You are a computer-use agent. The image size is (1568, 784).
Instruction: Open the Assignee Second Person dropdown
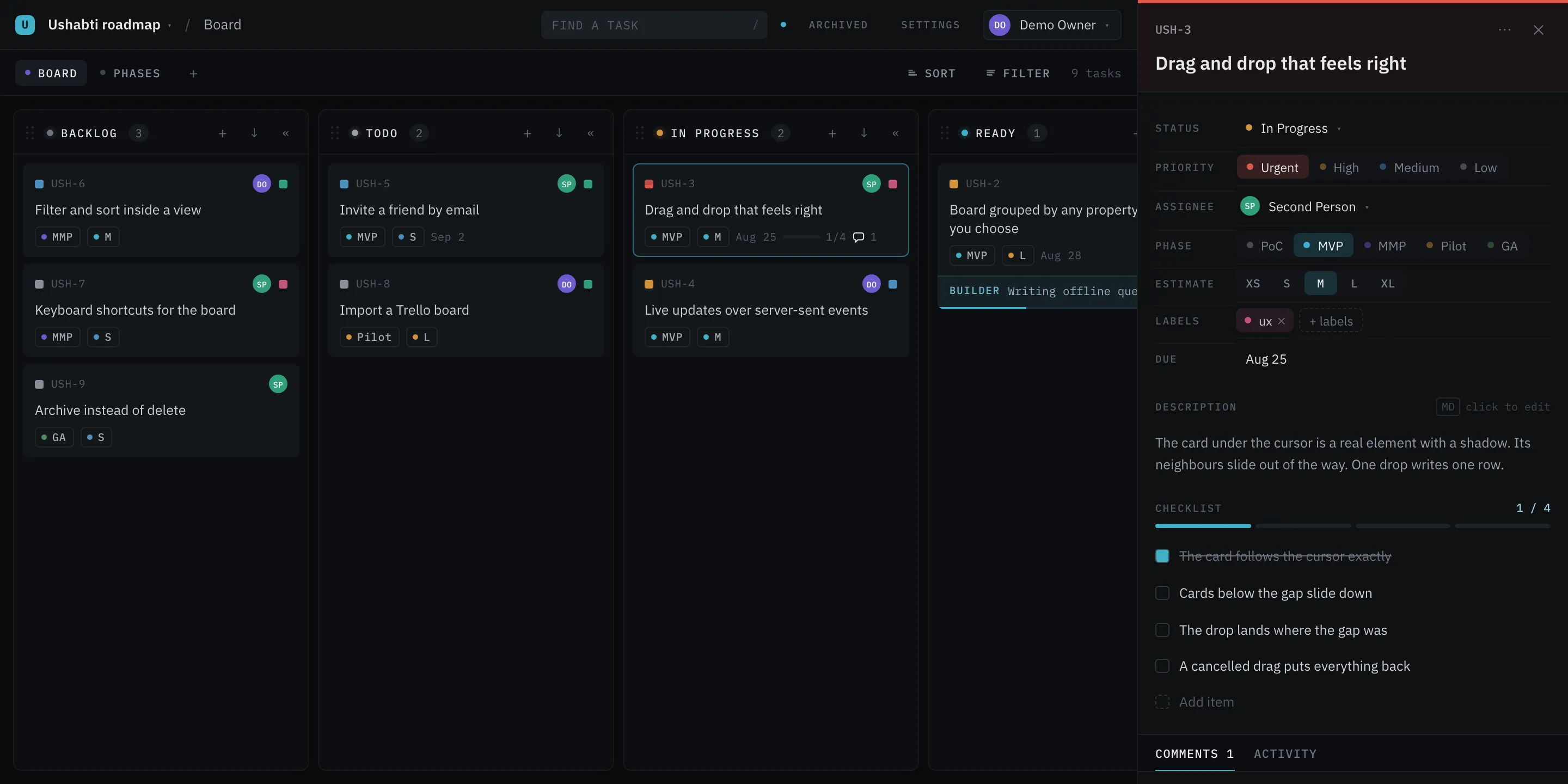click(1304, 207)
